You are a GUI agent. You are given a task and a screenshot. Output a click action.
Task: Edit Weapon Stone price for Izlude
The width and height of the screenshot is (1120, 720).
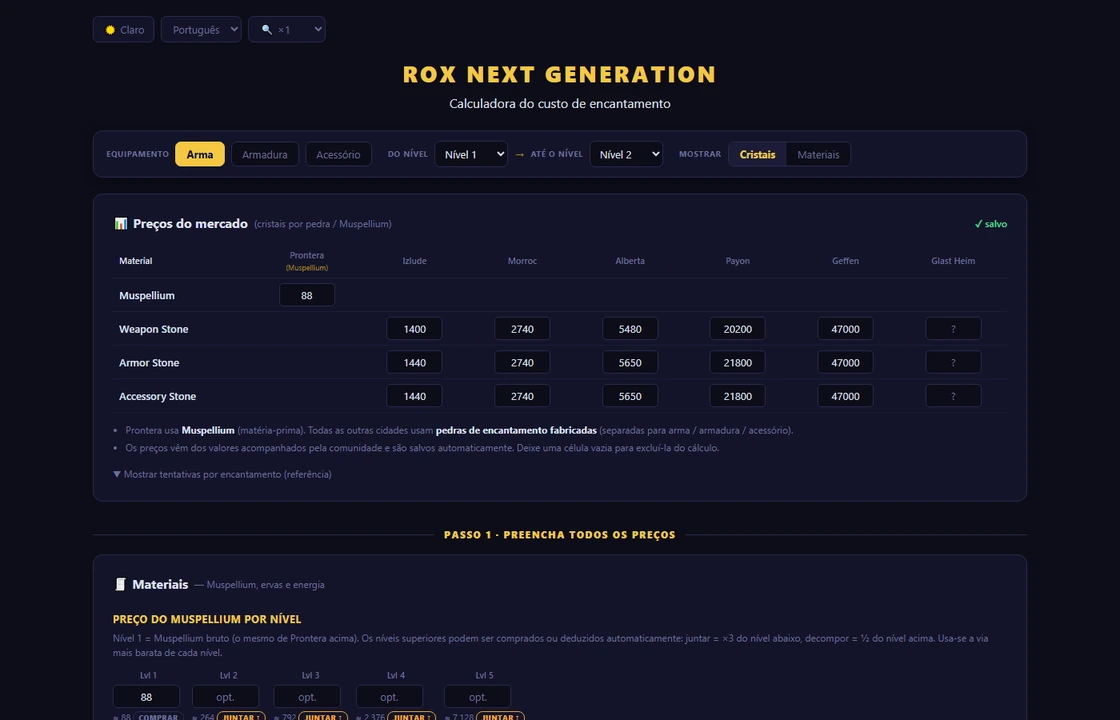point(414,329)
